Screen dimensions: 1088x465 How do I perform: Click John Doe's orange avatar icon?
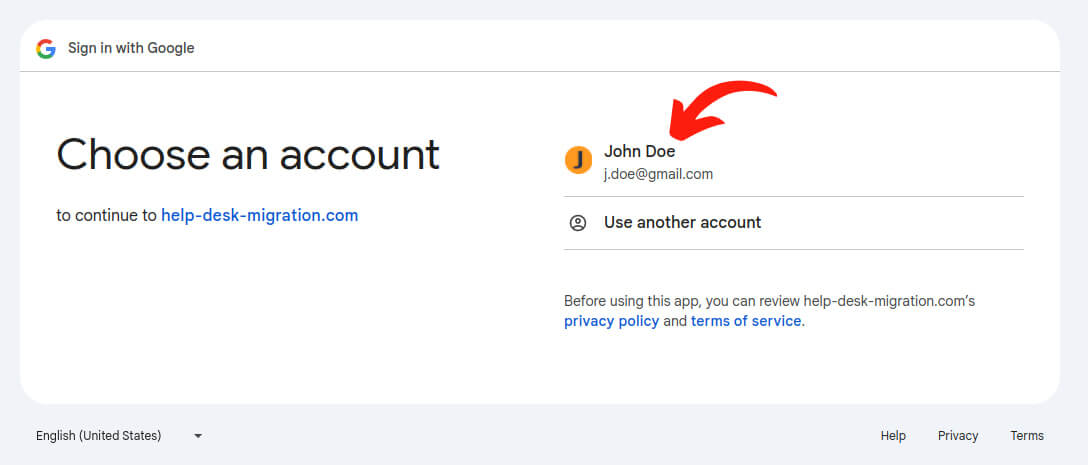[578, 160]
